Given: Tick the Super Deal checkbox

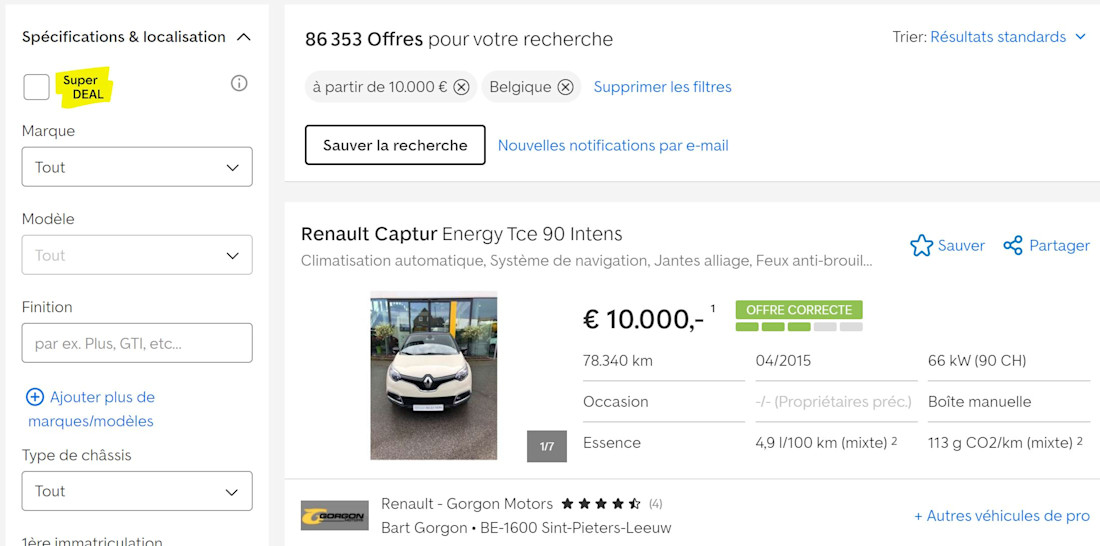Looking at the screenshot, I should coord(36,87).
